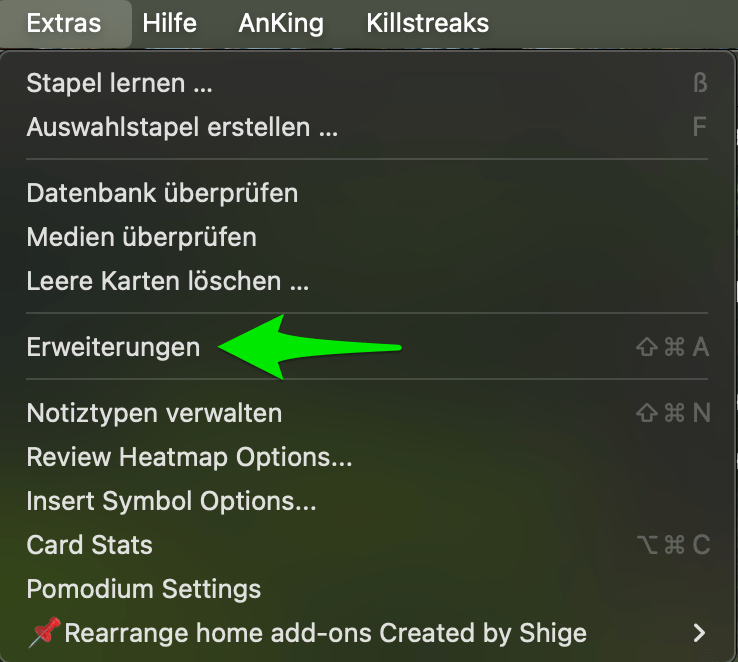This screenshot has height=662, width=738.
Task: Open Erweiterungen from the Extras menu
Action: [x=113, y=347]
